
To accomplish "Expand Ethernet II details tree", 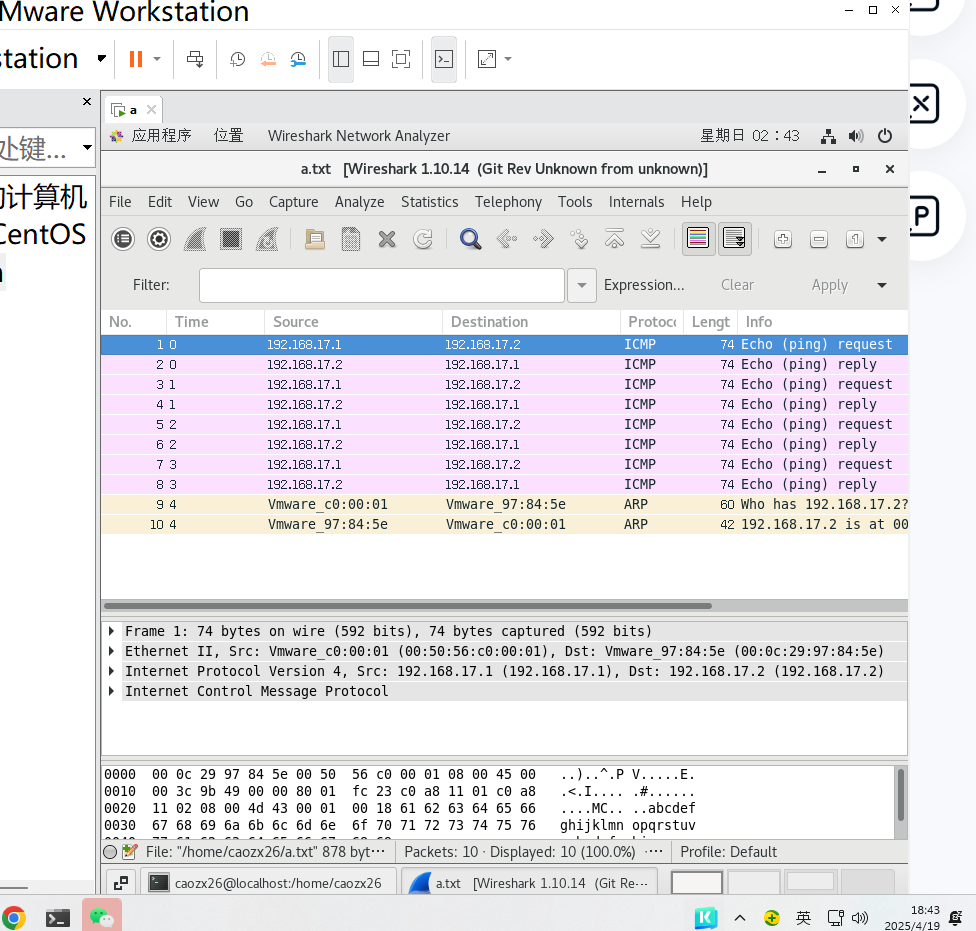I will [111, 651].
